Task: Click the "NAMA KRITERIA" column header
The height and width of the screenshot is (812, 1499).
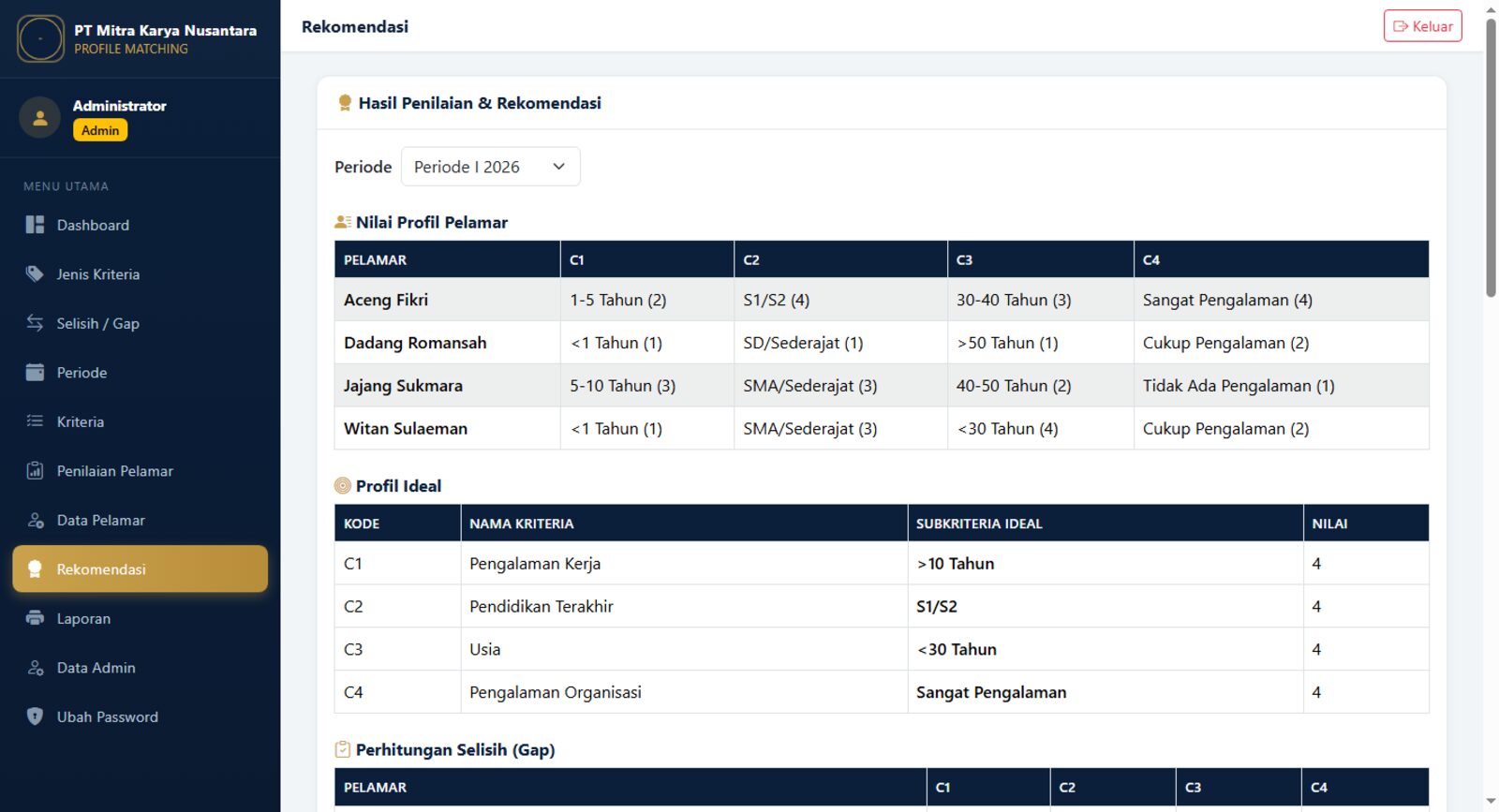Action: (x=684, y=524)
